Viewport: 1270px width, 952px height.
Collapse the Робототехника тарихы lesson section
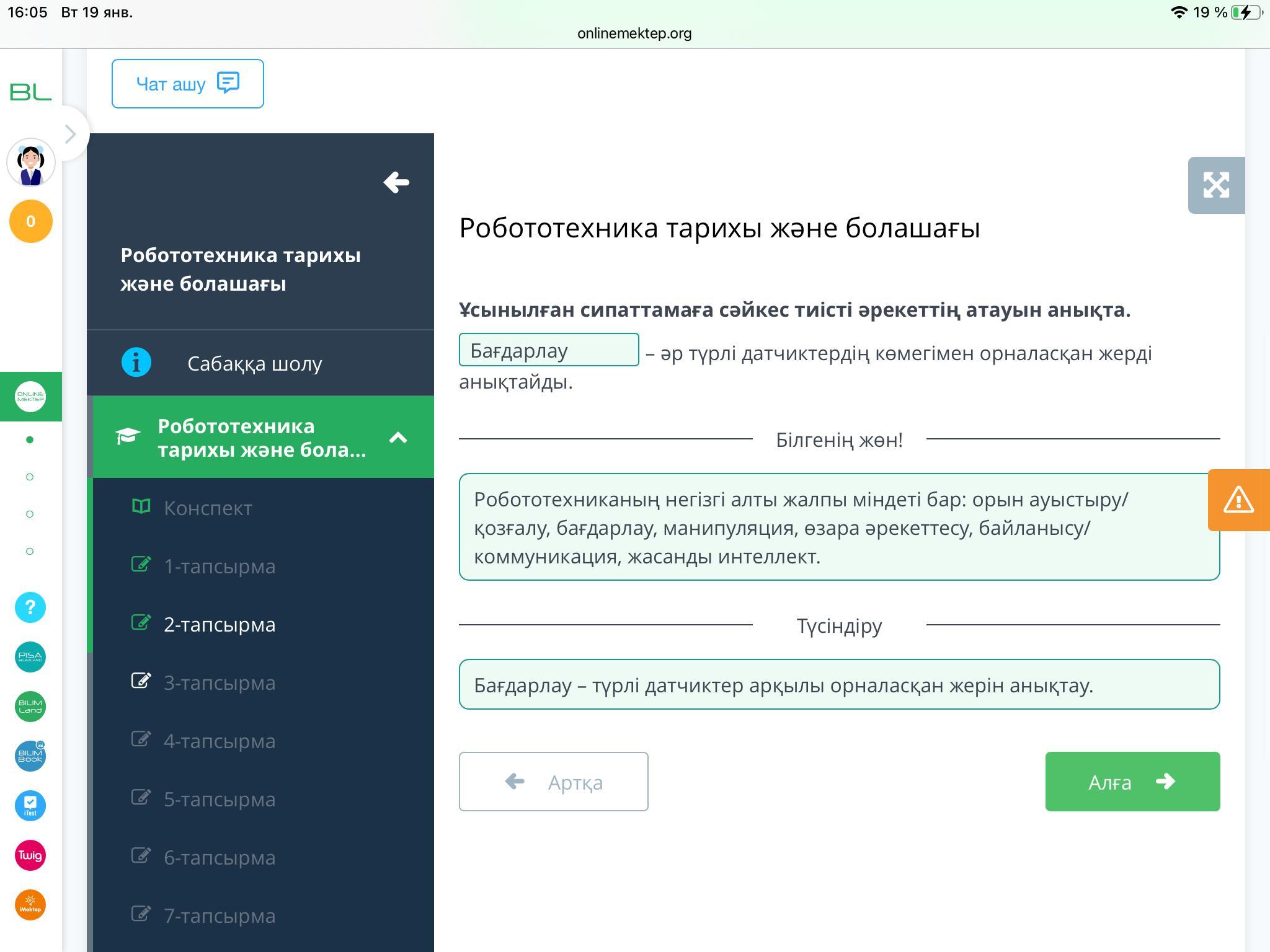397,438
